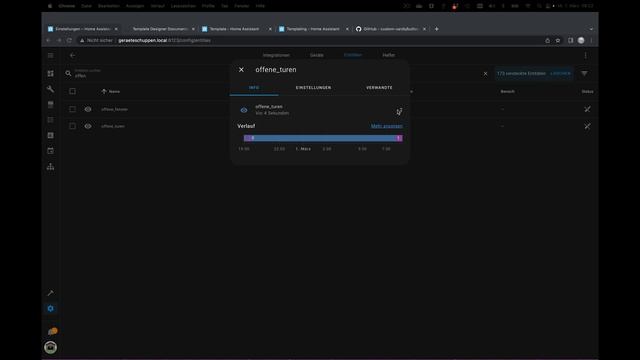640x360 pixels.
Task: Open Chrome three-dot menu
Action: coord(591,40)
